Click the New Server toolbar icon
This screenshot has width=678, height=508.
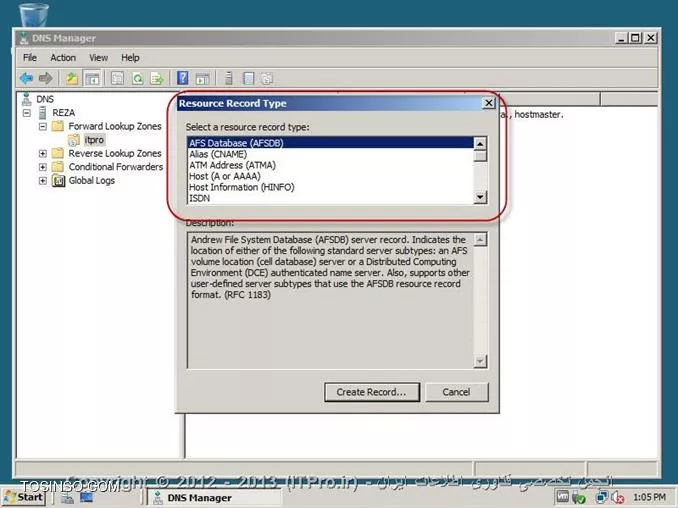229,78
